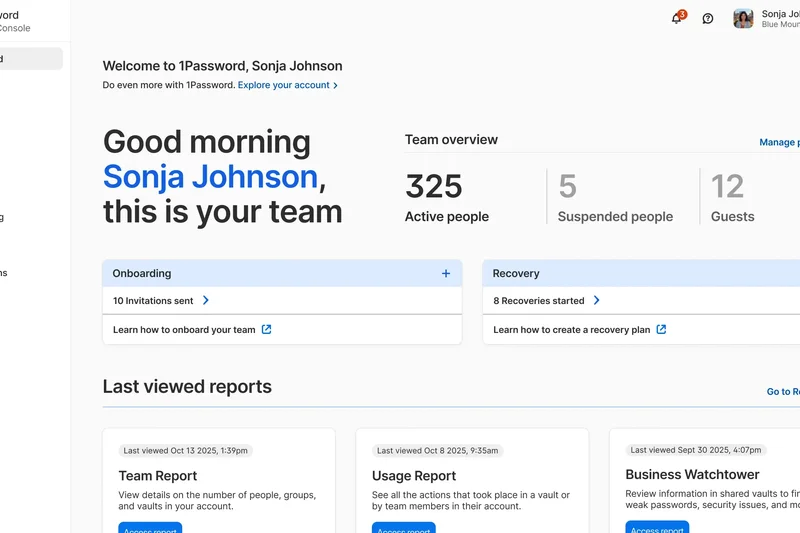Click external link icon beside onboard your team
The width and height of the screenshot is (800, 533).
tap(266, 329)
